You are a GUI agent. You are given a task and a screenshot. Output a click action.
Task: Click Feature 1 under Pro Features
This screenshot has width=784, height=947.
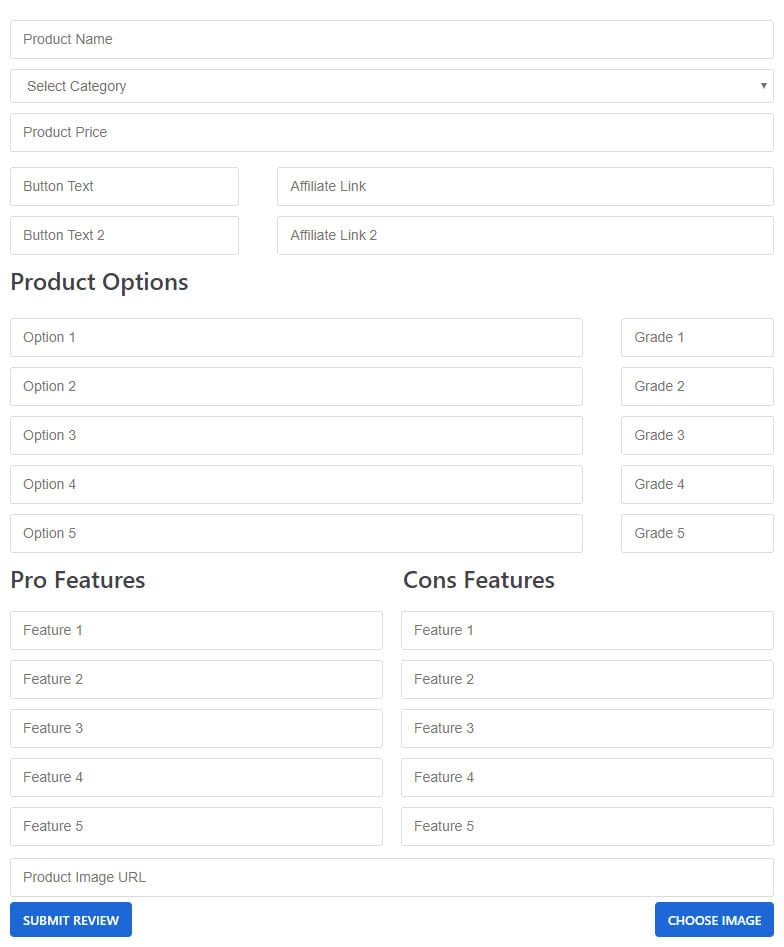coord(196,631)
